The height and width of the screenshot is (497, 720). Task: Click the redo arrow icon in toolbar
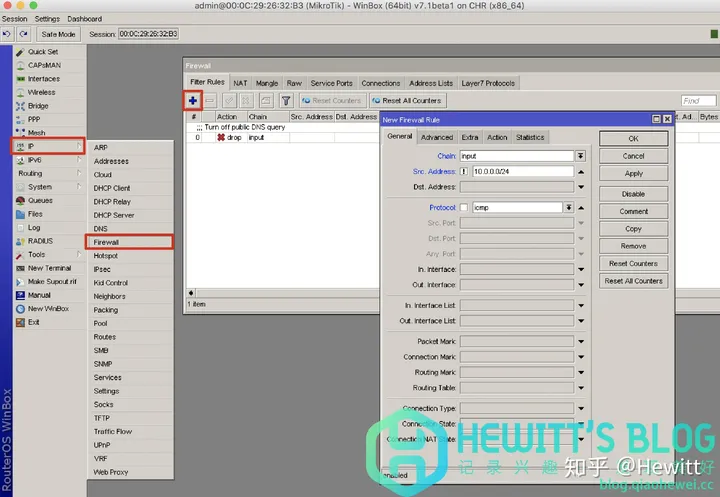point(24,34)
